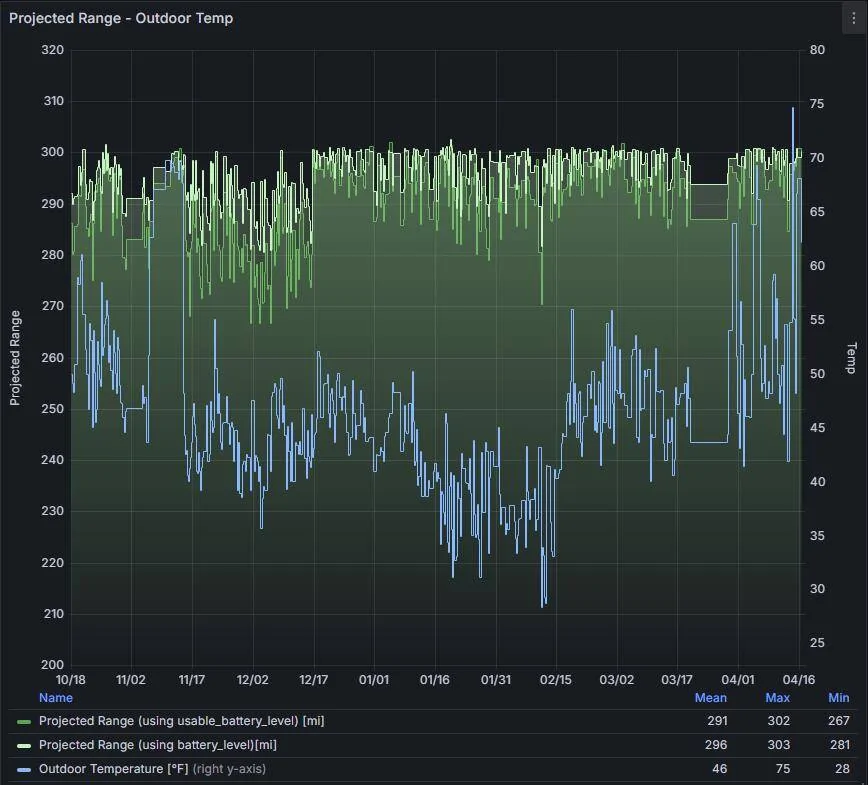The height and width of the screenshot is (785, 868).
Task: Click the 01/31 x-axis date label
Action: [x=495, y=679]
